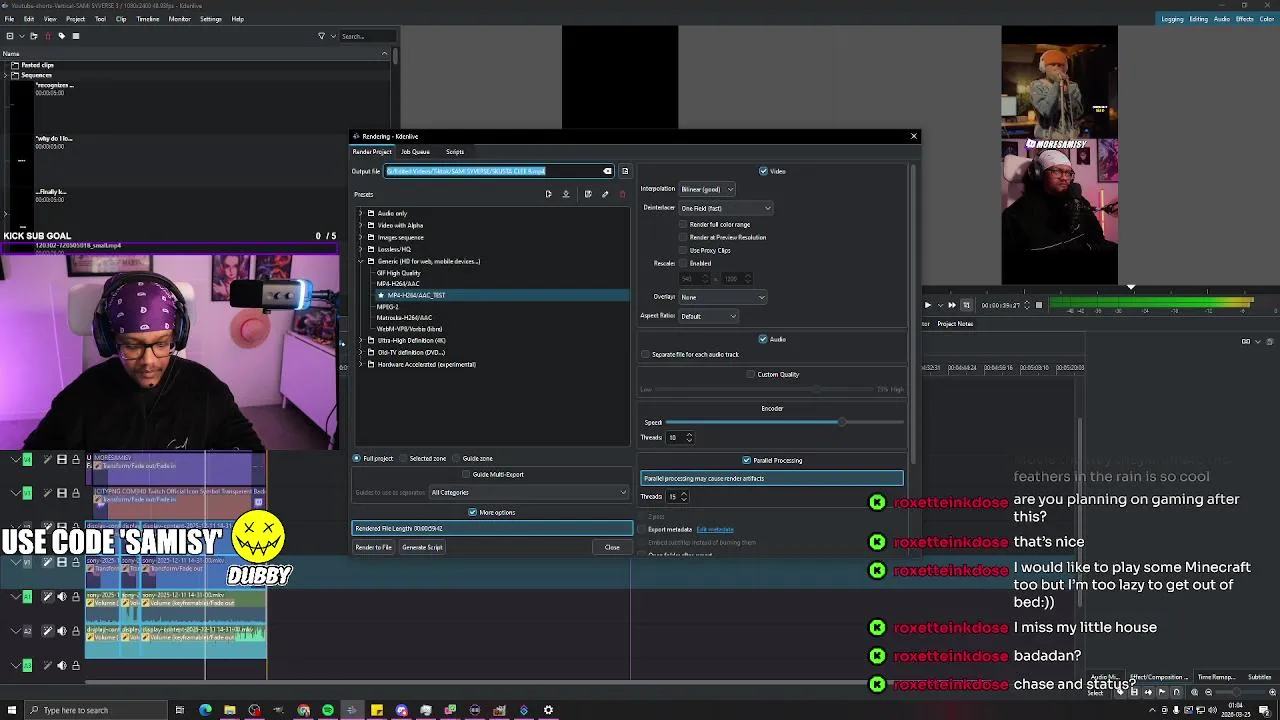This screenshot has width=1280, height=720.
Task: Click the red delete clip icon in bin
Action: click(x=47, y=36)
